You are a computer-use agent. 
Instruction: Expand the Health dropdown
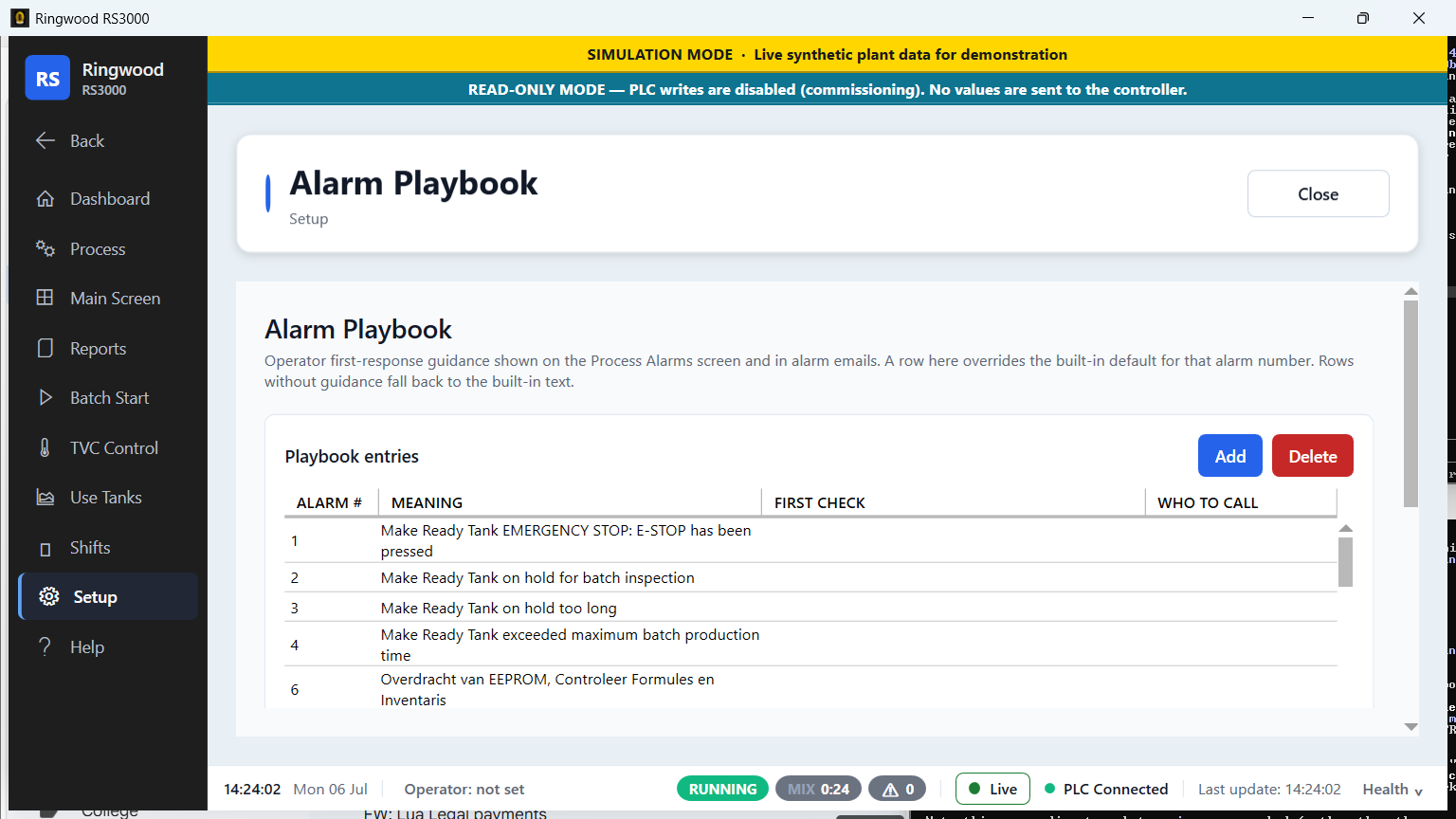coord(1392,789)
